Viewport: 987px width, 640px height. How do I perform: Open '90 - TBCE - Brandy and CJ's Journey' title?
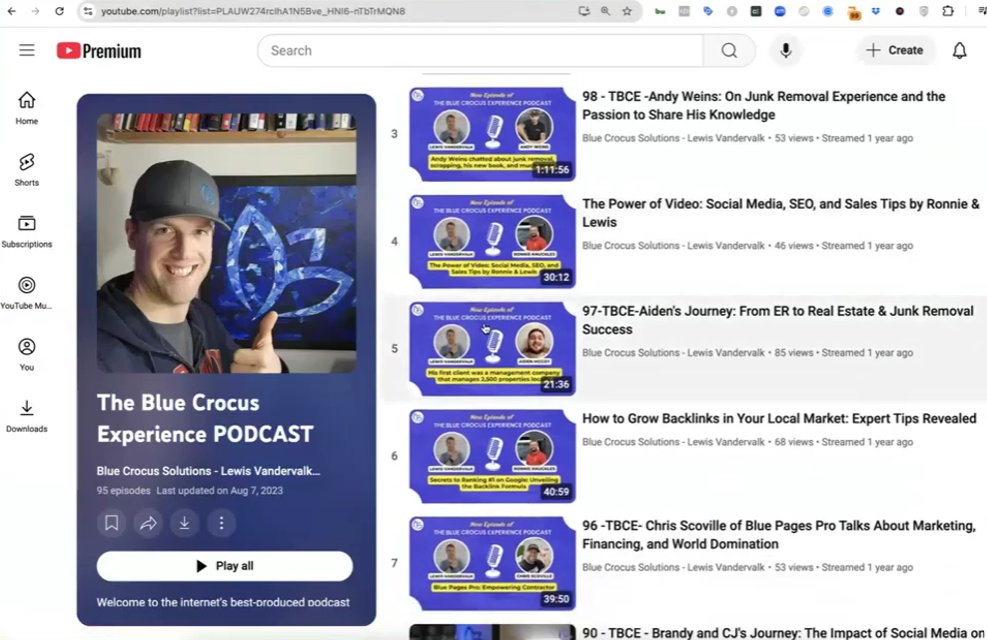pyautogui.click(x=783, y=632)
